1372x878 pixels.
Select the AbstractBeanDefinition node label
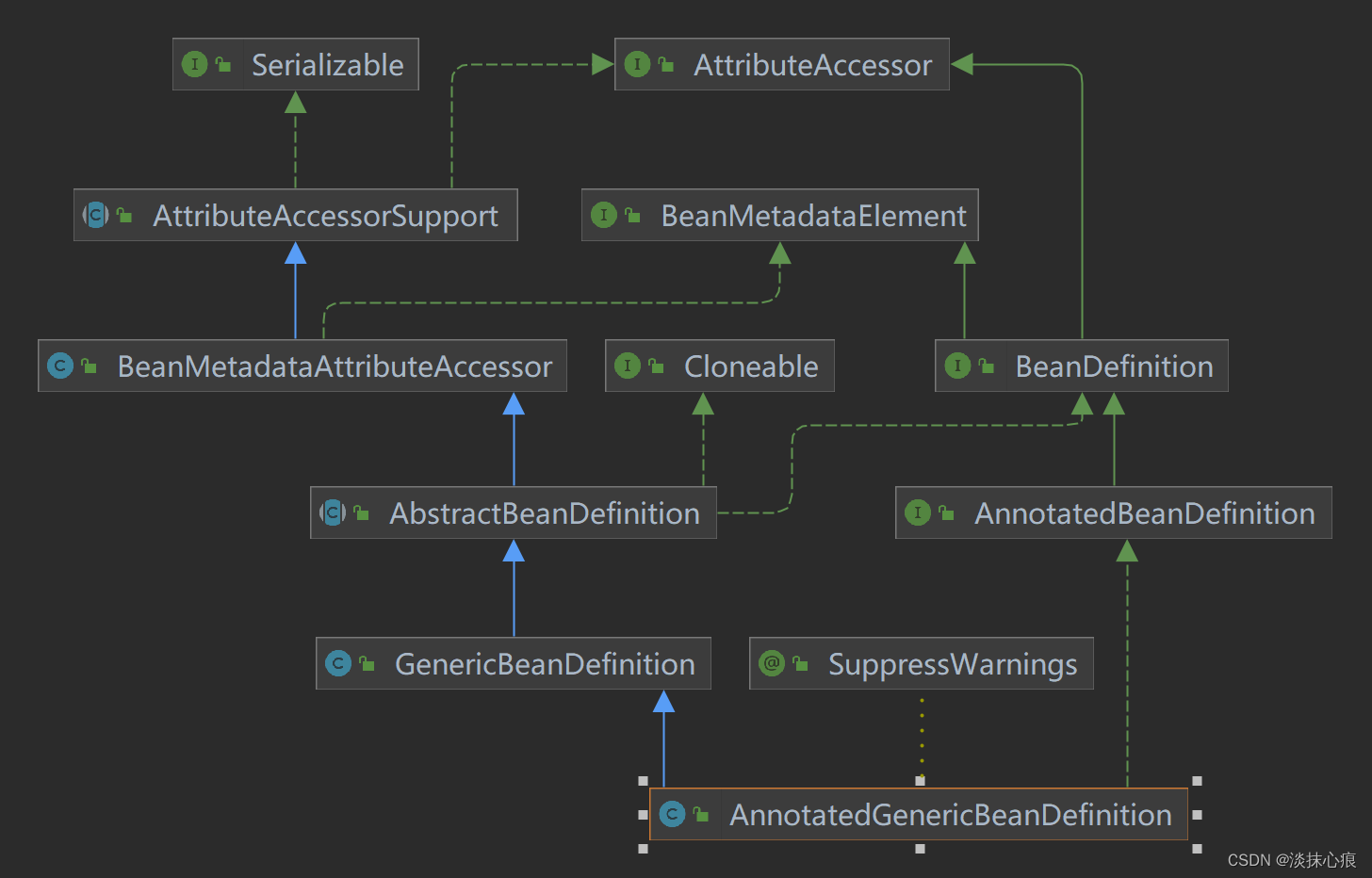[x=545, y=513]
